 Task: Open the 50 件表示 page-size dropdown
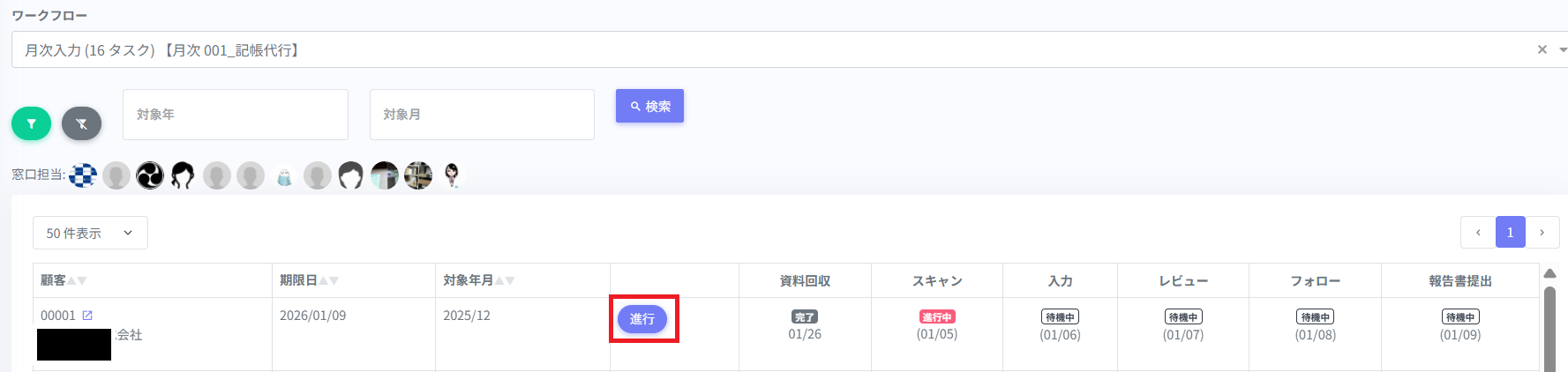(x=90, y=233)
